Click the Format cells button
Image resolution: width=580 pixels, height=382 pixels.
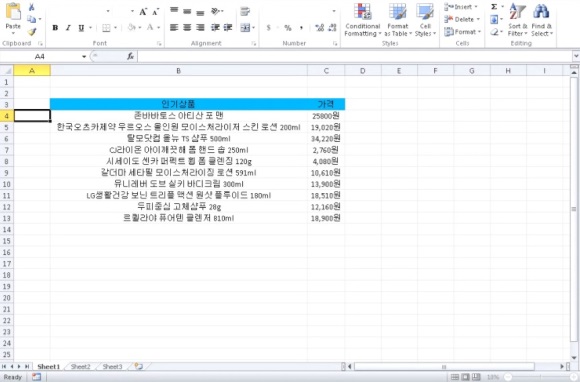tap(463, 32)
